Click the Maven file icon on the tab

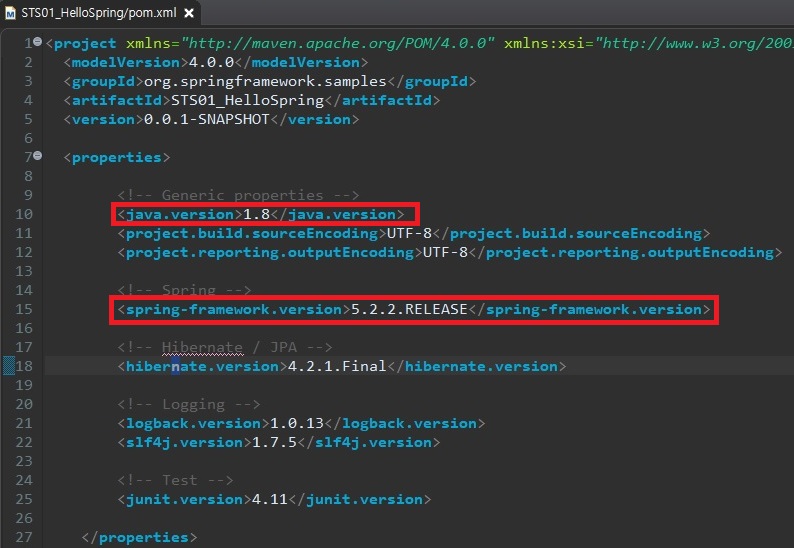coord(10,13)
